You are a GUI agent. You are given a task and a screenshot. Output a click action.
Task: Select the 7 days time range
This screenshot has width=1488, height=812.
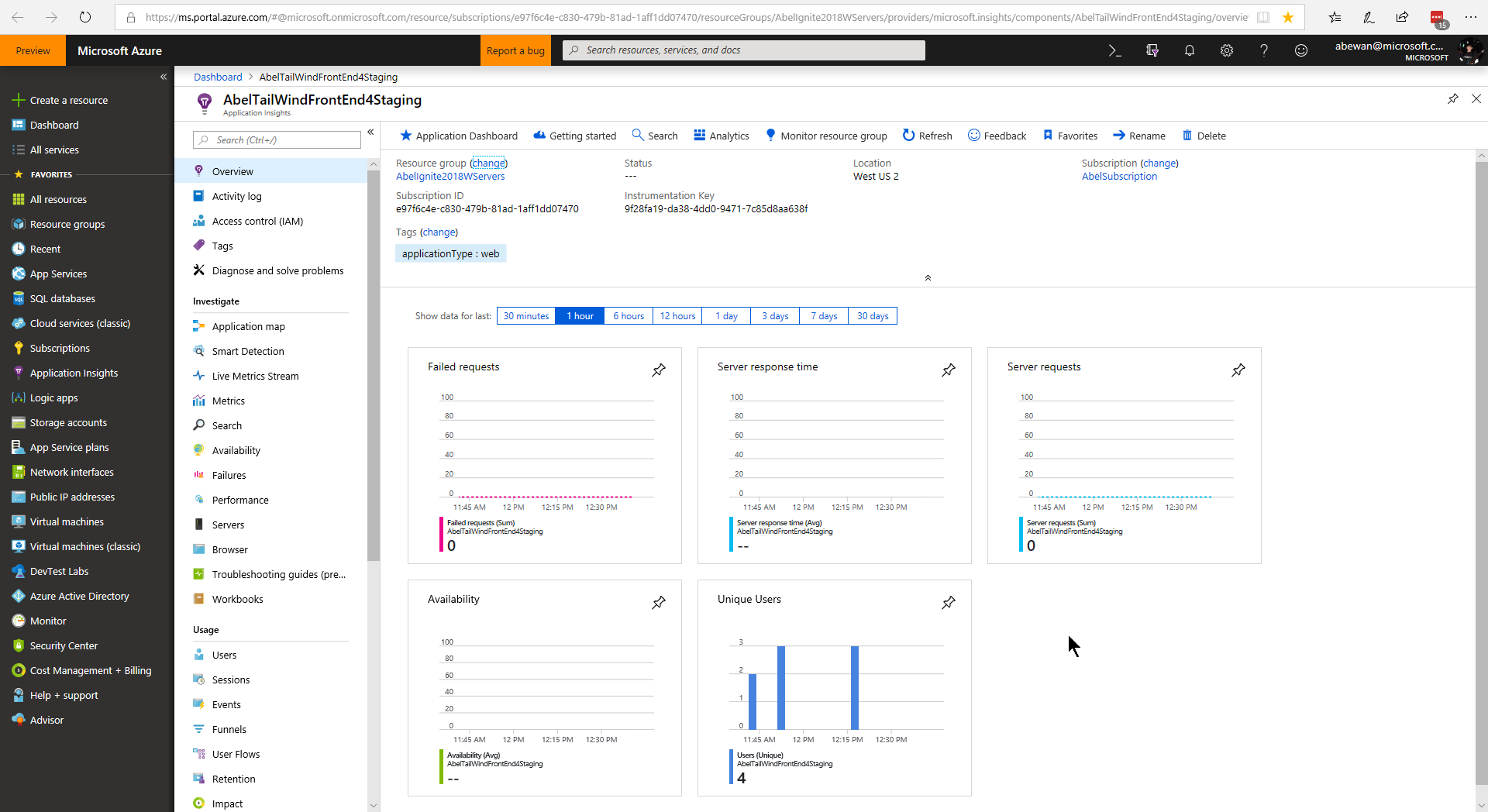click(x=824, y=316)
